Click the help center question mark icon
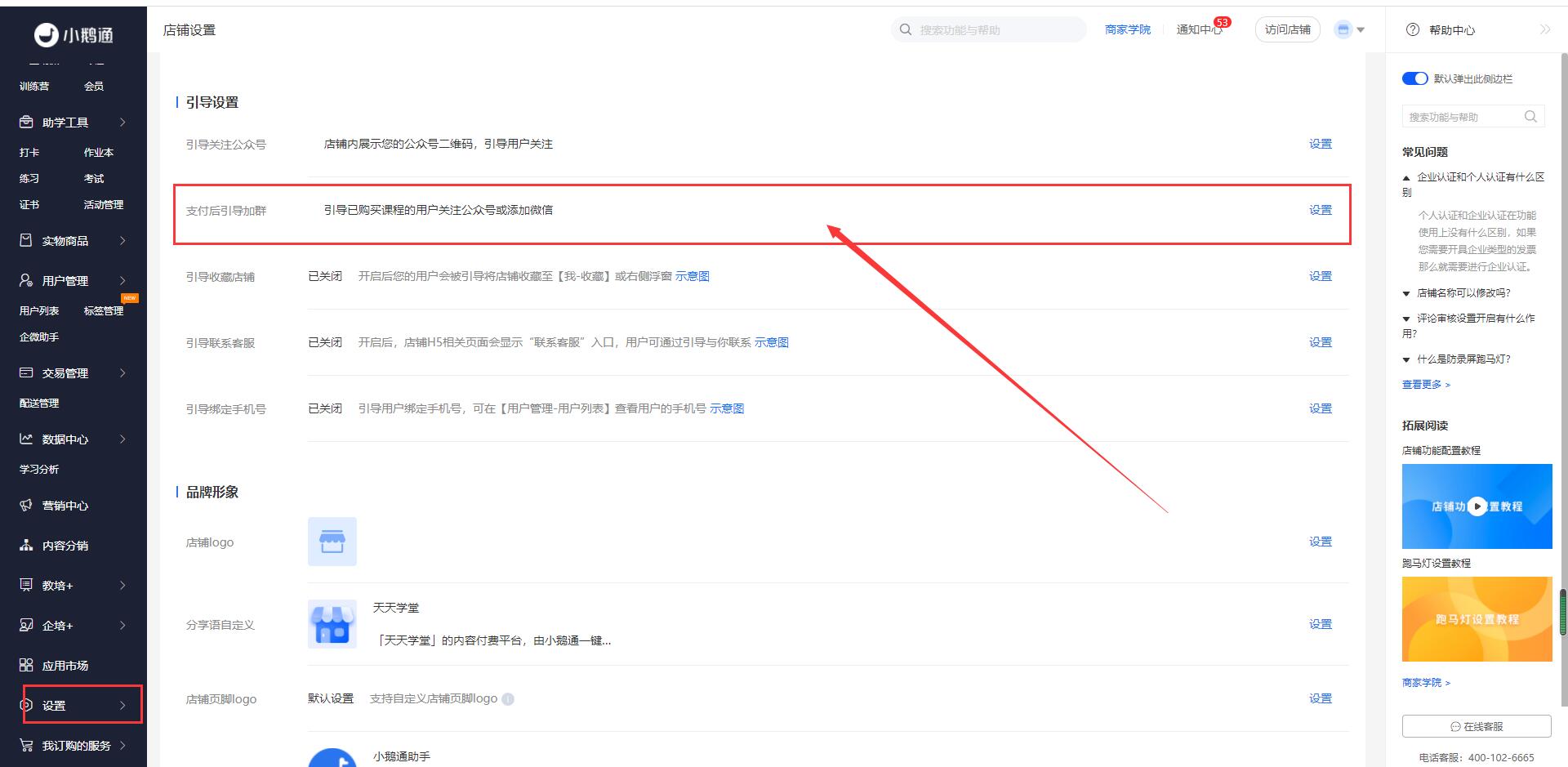1568x767 pixels. click(1413, 30)
